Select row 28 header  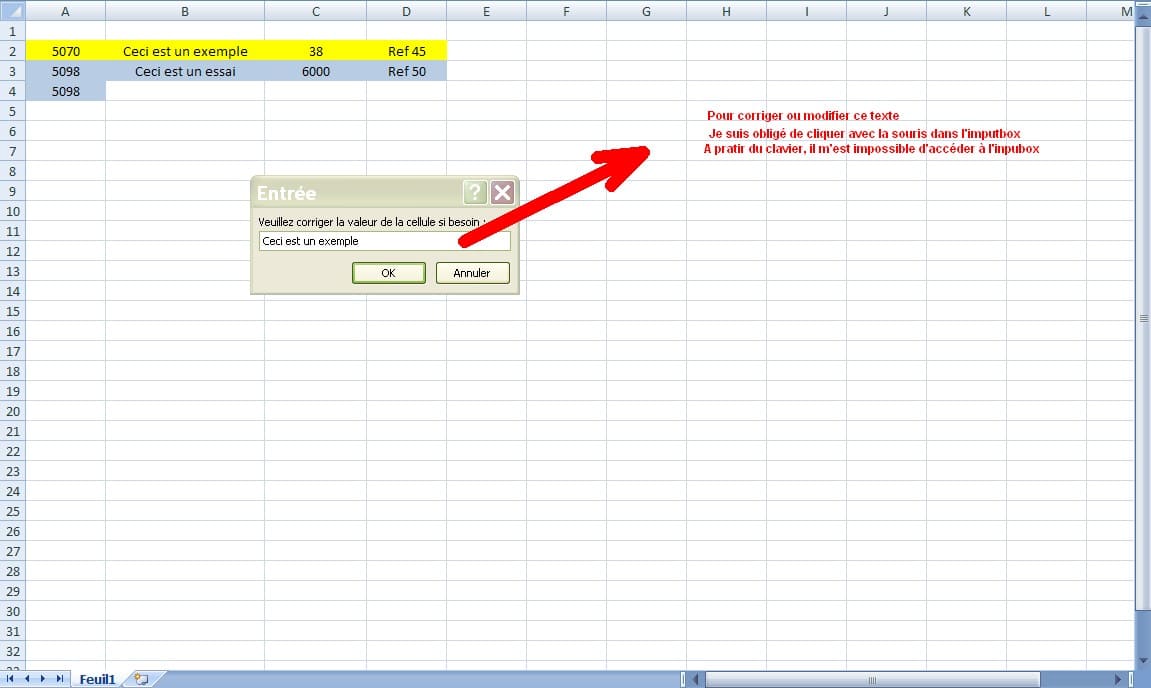tap(12, 571)
